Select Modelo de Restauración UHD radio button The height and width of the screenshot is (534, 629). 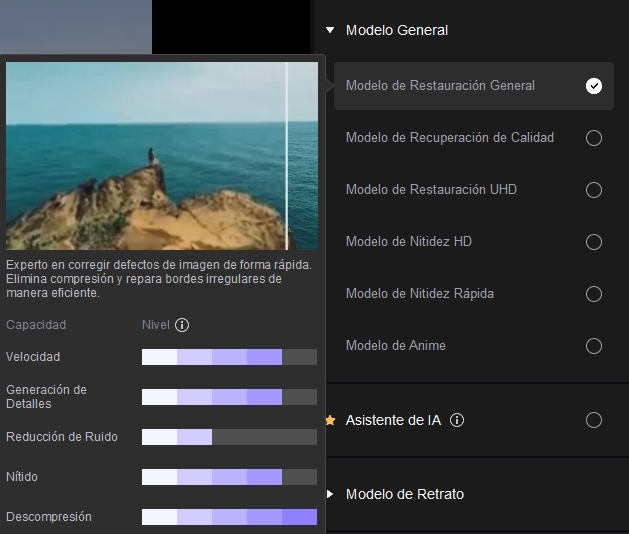click(x=594, y=190)
